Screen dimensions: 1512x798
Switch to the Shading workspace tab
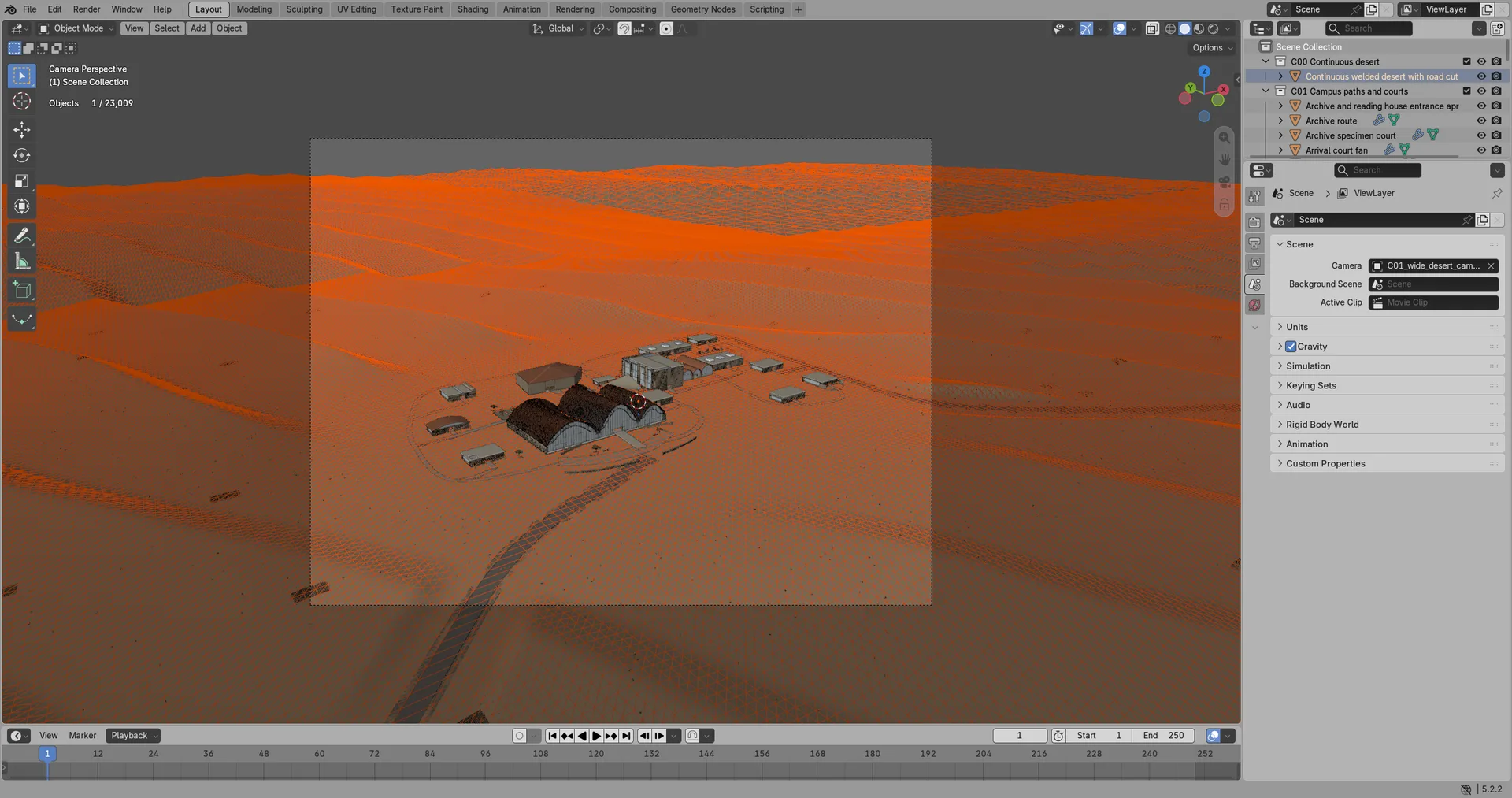click(x=473, y=9)
